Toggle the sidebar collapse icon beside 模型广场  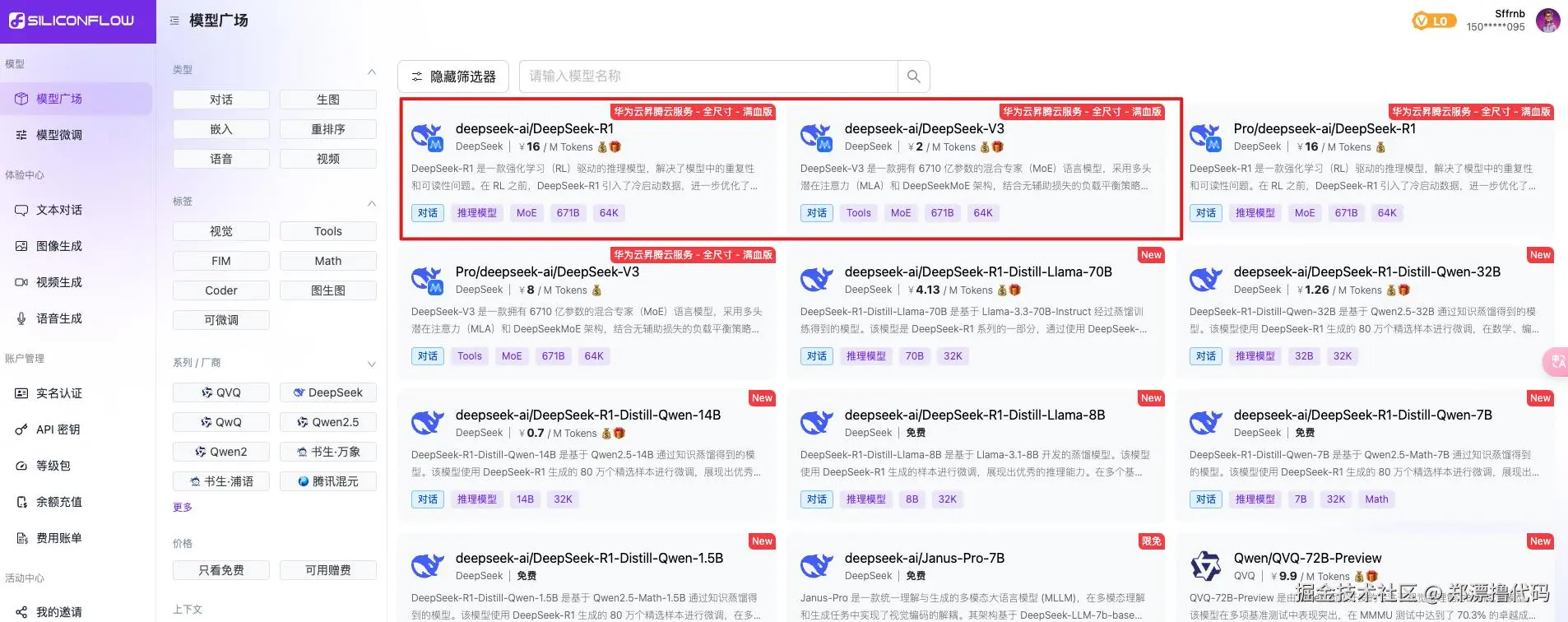174,21
